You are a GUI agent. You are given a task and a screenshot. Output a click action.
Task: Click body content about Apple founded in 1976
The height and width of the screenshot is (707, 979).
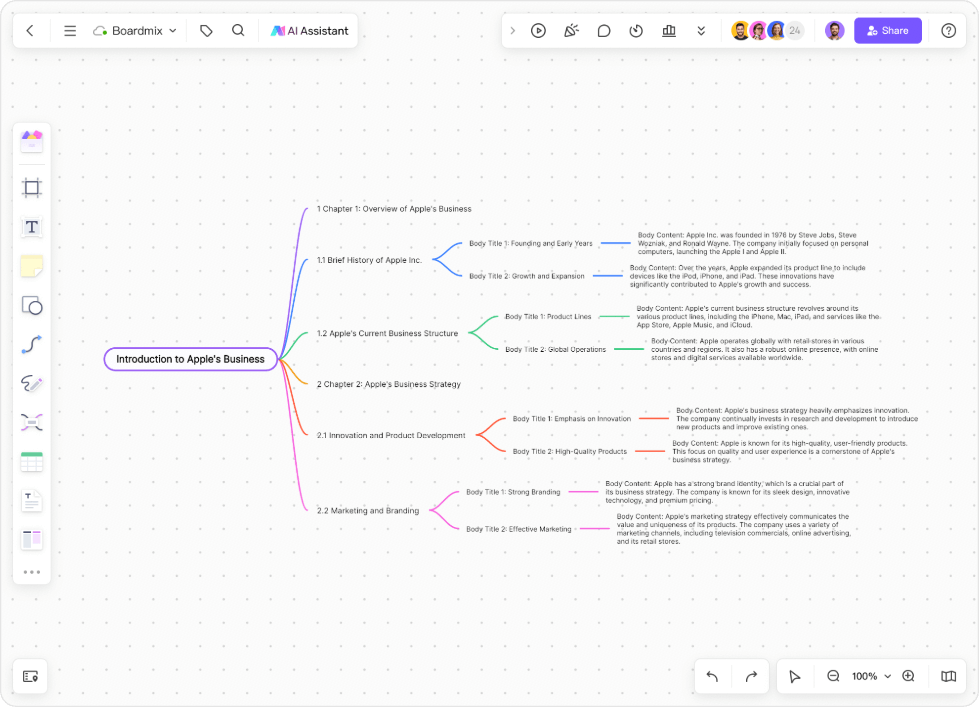coord(753,244)
